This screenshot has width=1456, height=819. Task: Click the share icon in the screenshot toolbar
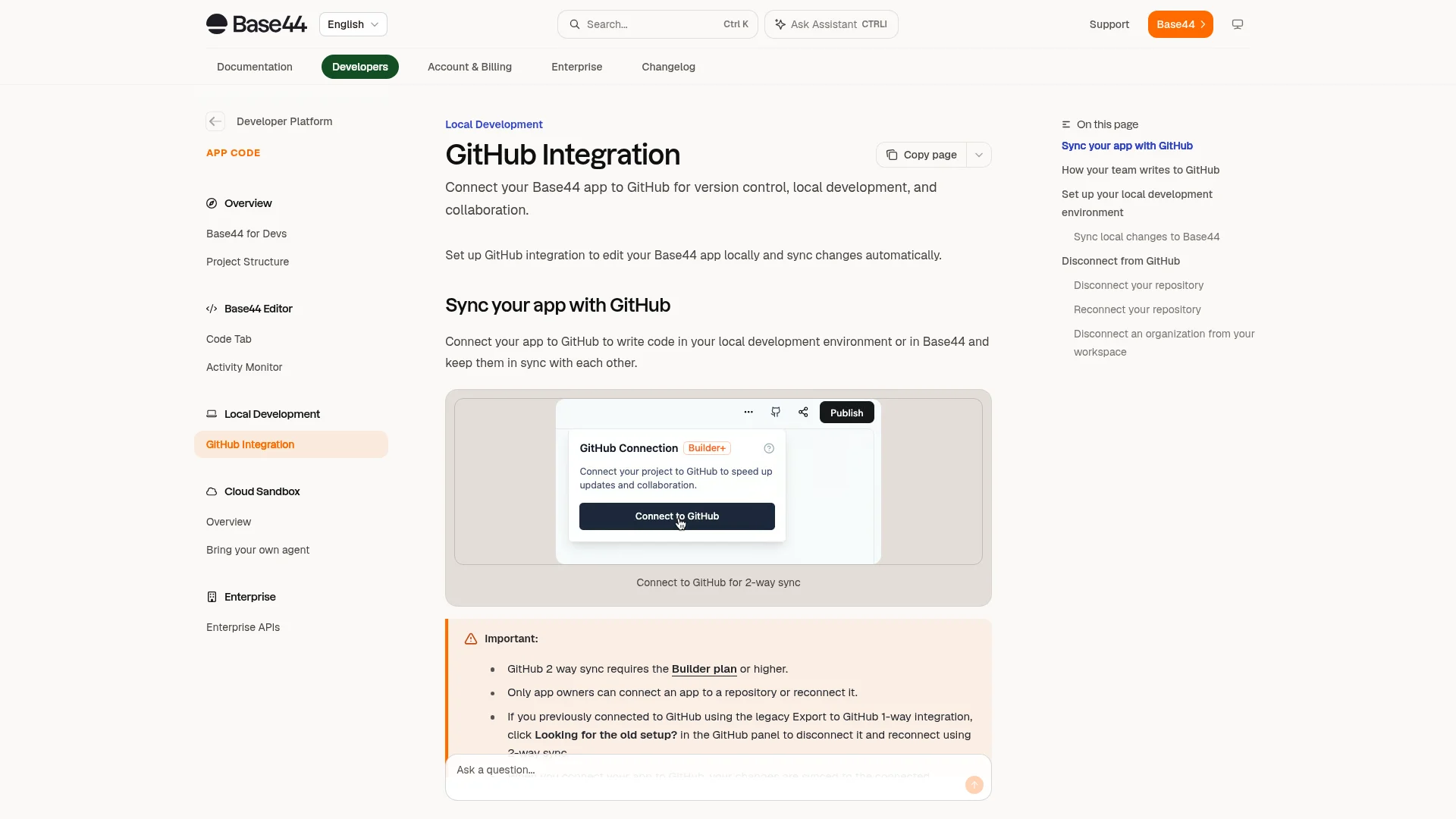pos(803,413)
